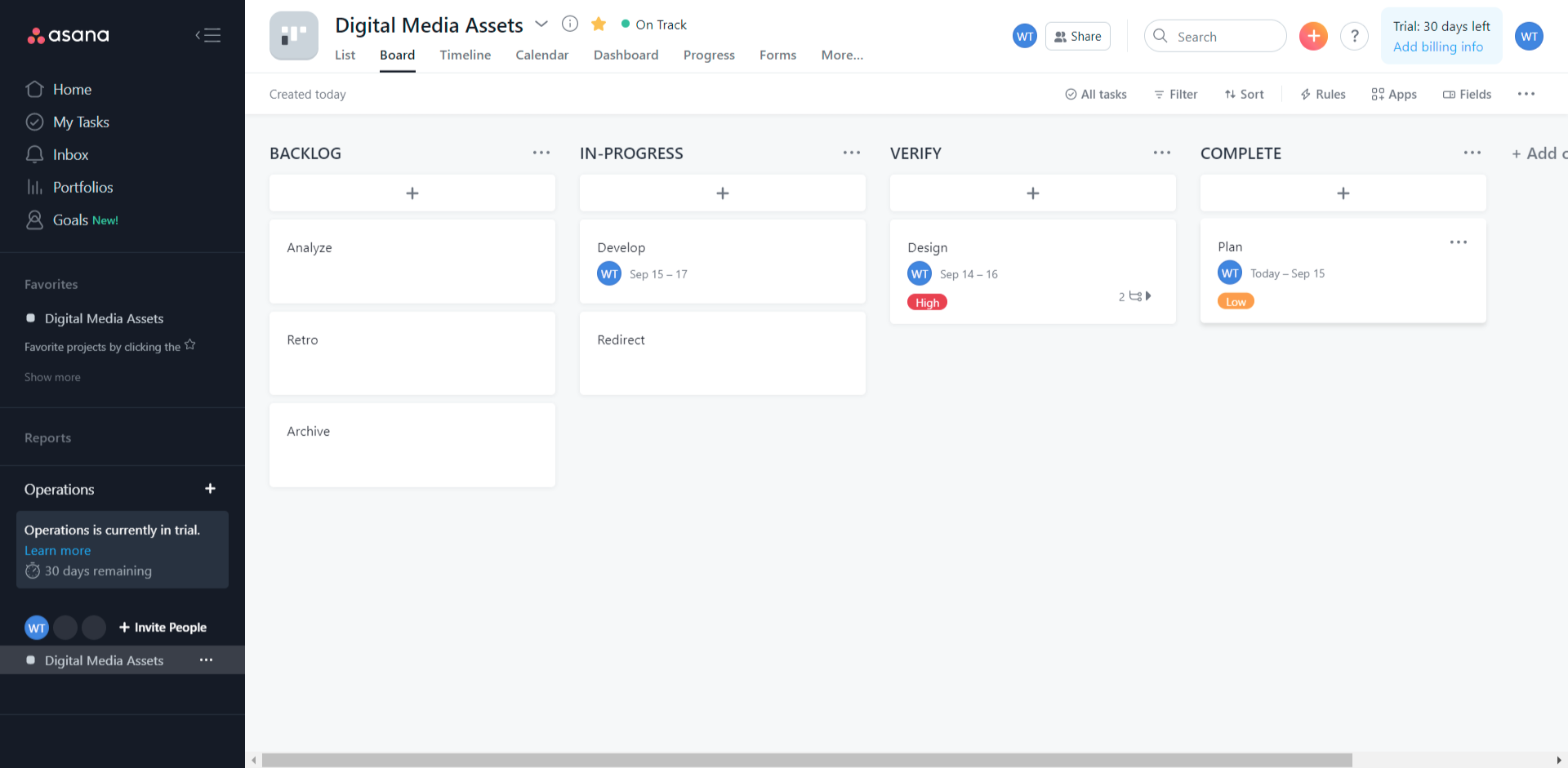Add task to BACKLOG column
The height and width of the screenshot is (768, 1568).
coord(412,193)
